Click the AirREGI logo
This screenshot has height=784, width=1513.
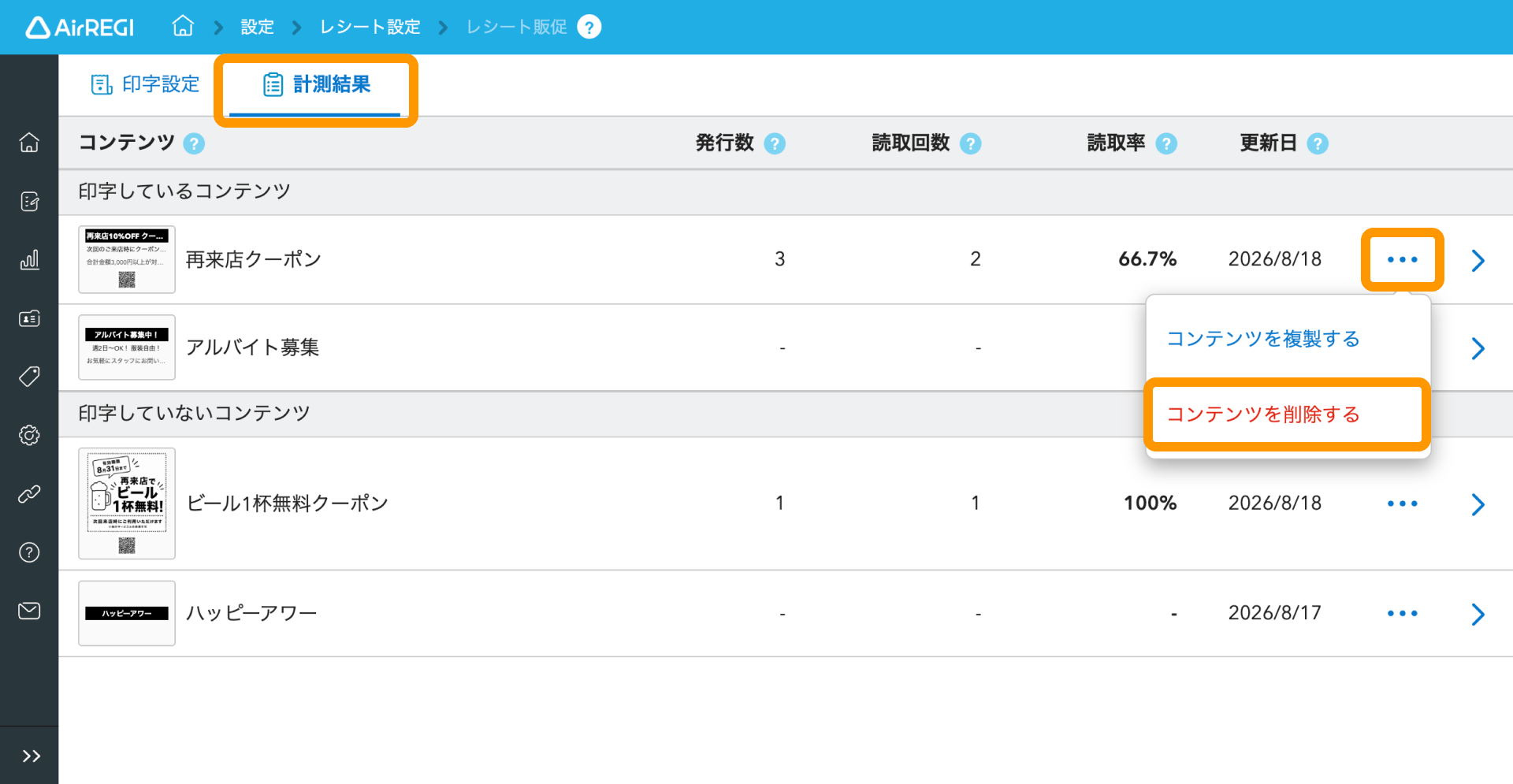click(80, 28)
